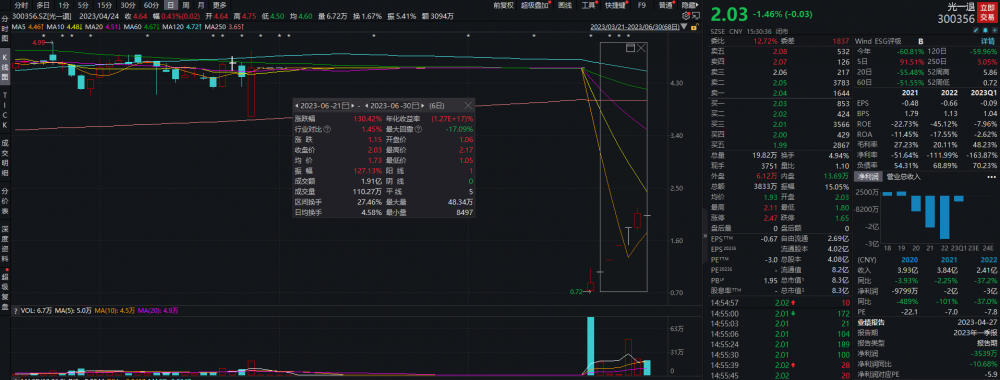The image size is (1000, 380).
Task: Maximize the range selection box icon
Action: (x=631, y=48)
